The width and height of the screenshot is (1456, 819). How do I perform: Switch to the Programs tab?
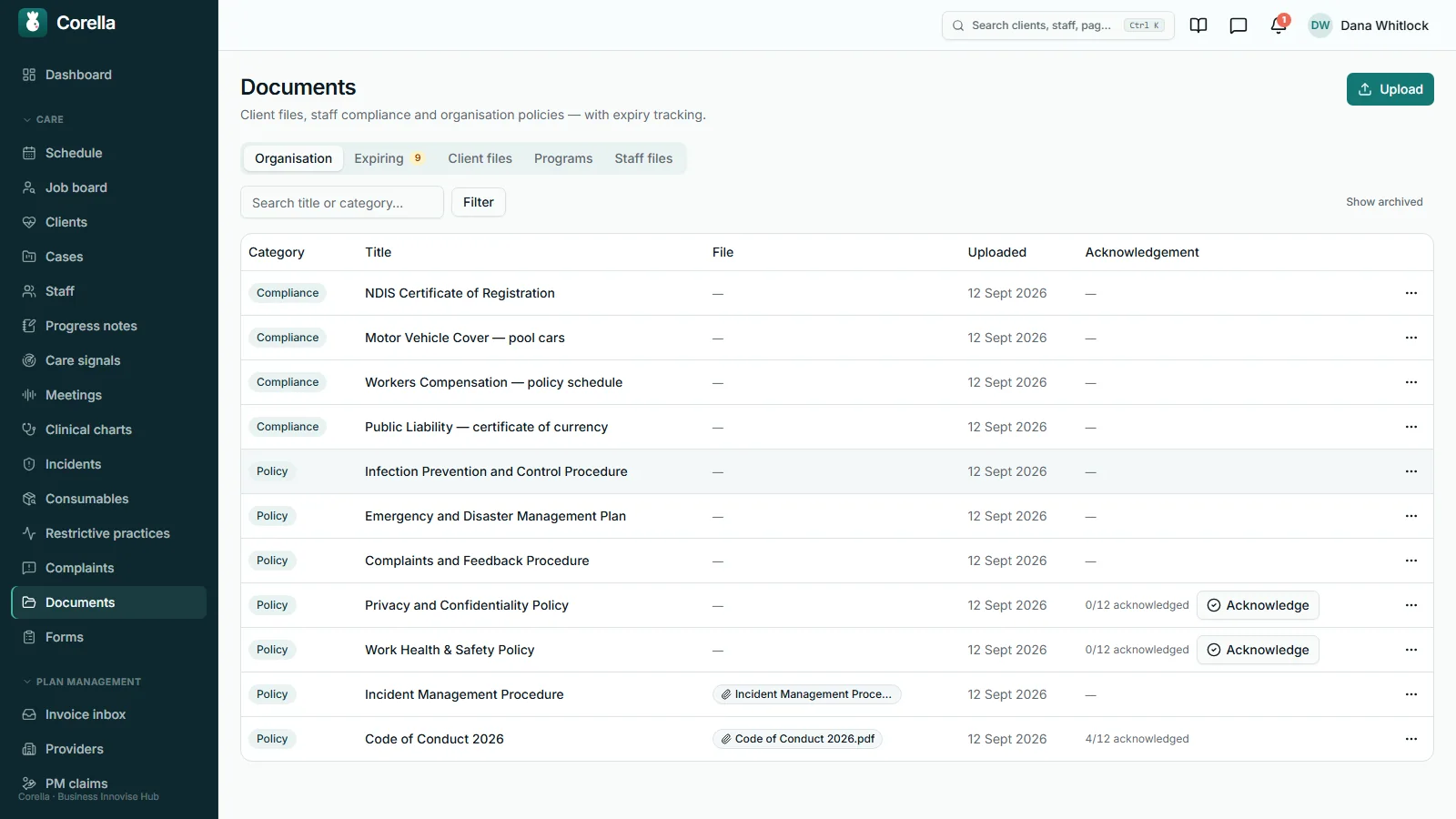563,158
